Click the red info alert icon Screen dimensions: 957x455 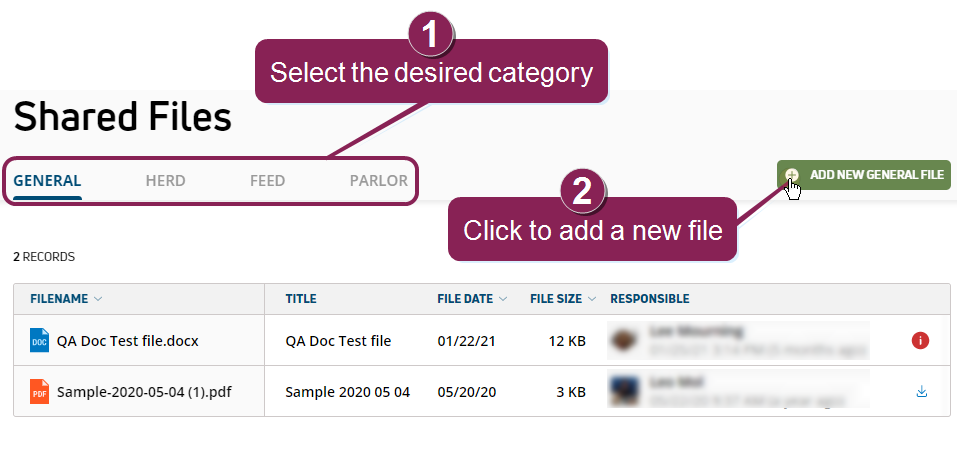(x=921, y=341)
